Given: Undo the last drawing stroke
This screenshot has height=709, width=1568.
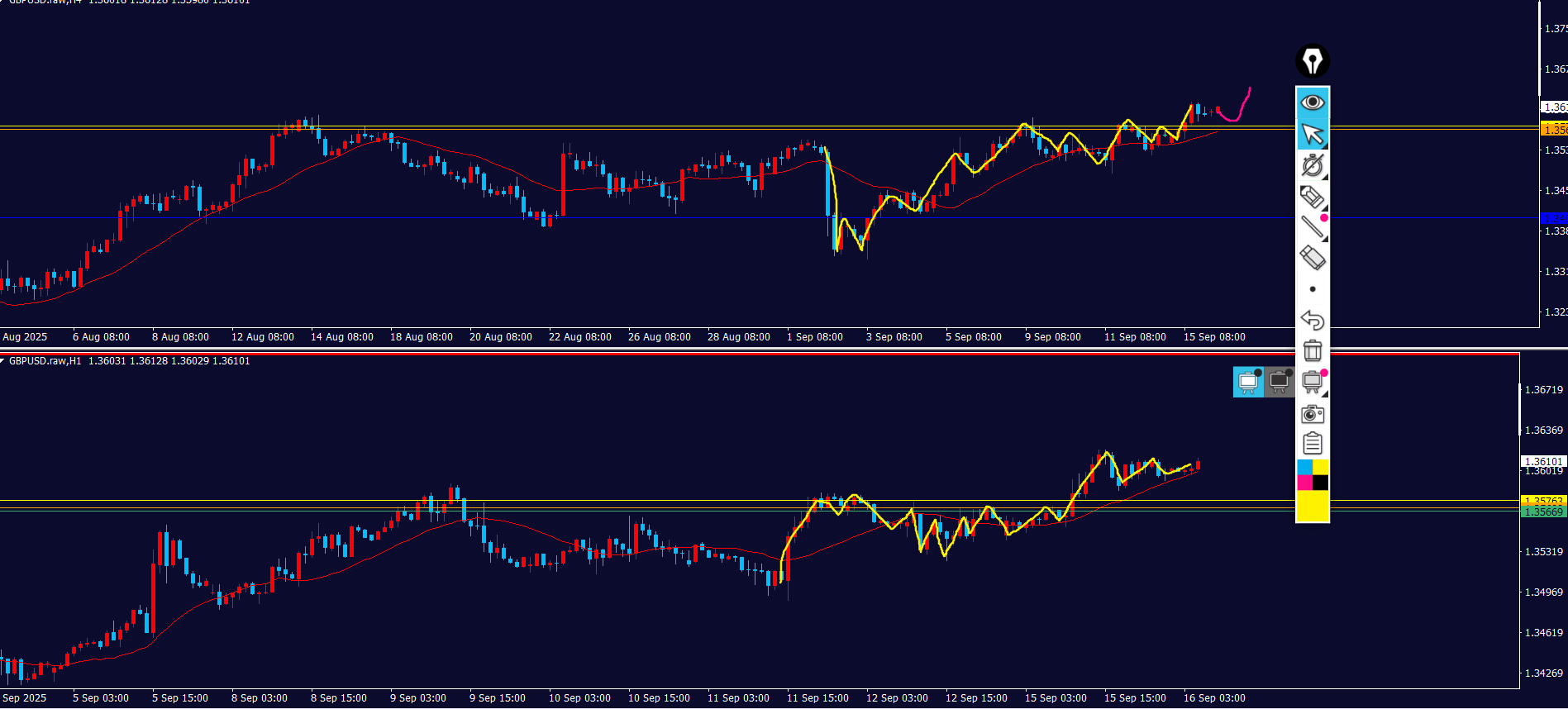Looking at the screenshot, I should click(1312, 320).
